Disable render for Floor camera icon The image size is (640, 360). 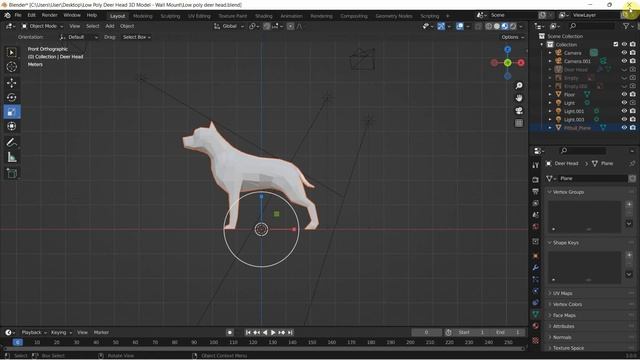point(633,94)
